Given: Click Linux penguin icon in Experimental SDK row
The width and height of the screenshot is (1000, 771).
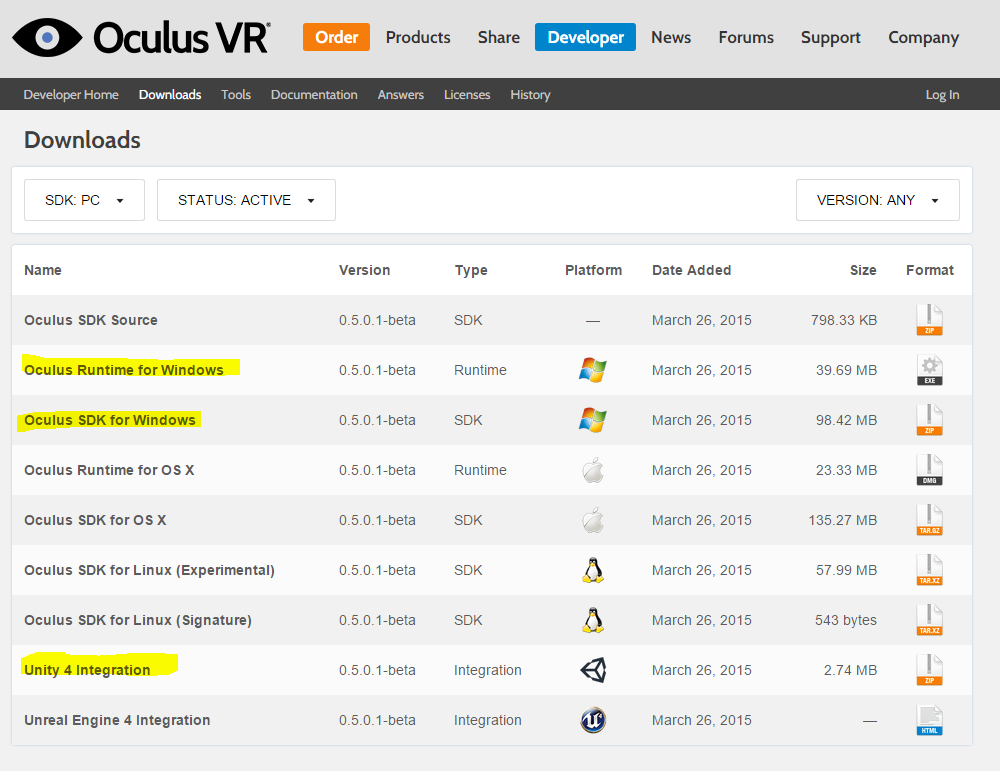Looking at the screenshot, I should pyautogui.click(x=593, y=570).
